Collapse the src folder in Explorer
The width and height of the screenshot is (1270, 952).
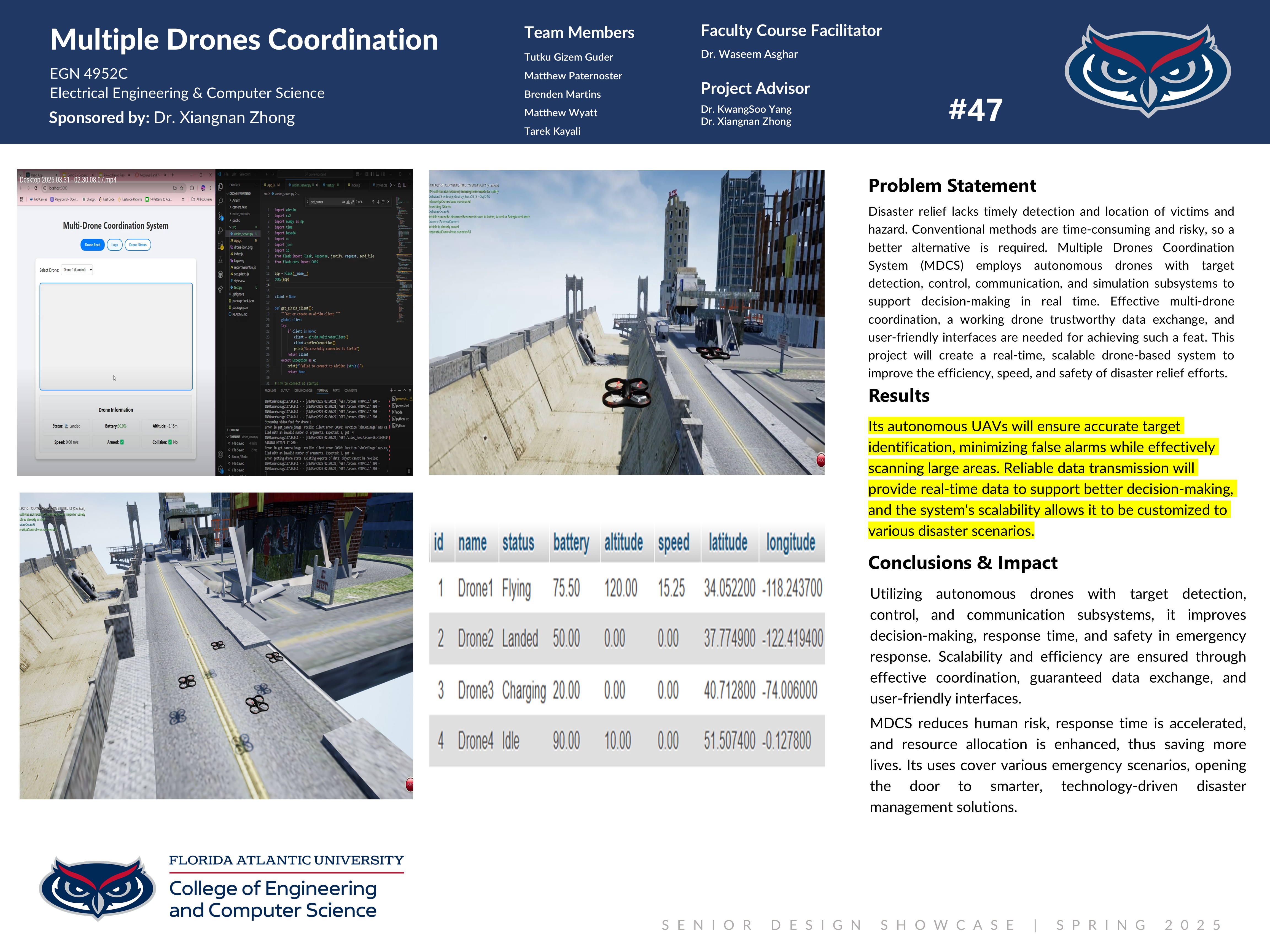(234, 227)
